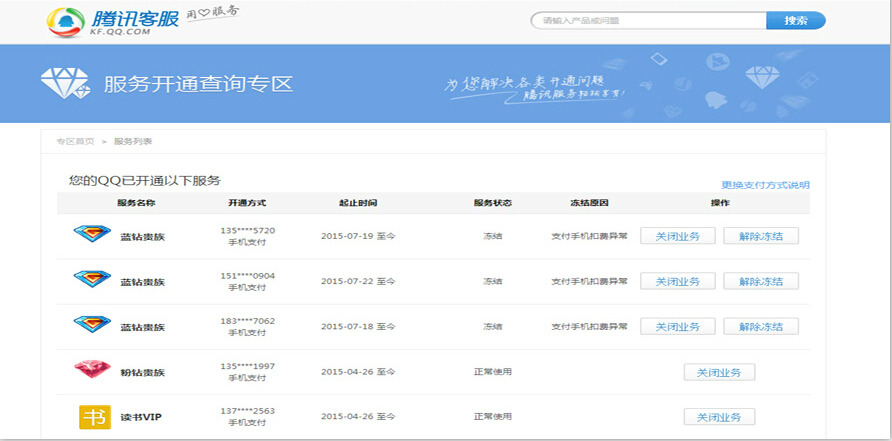Click the diamond icon in the banner

(x=63, y=84)
